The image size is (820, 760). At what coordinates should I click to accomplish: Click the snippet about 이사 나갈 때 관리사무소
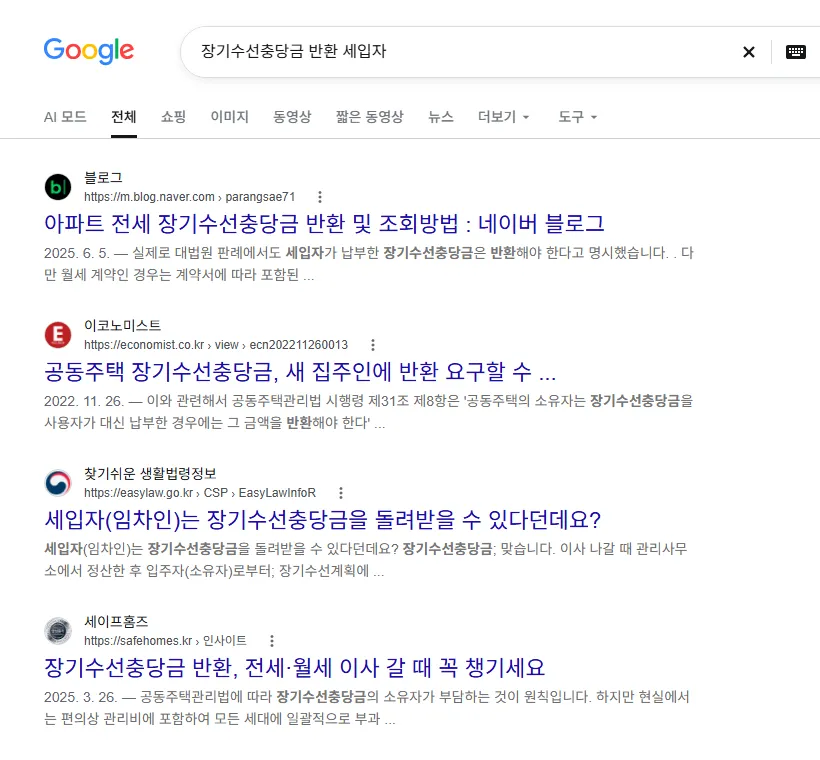(366, 560)
